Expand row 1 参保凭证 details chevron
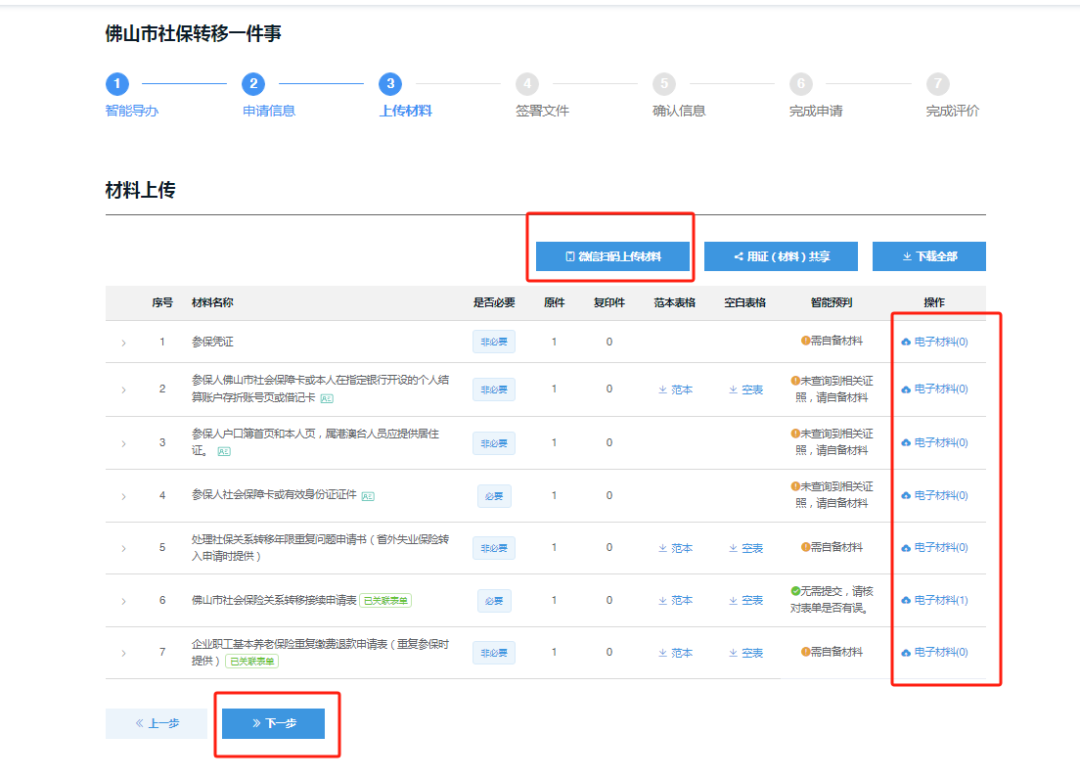 [124, 343]
